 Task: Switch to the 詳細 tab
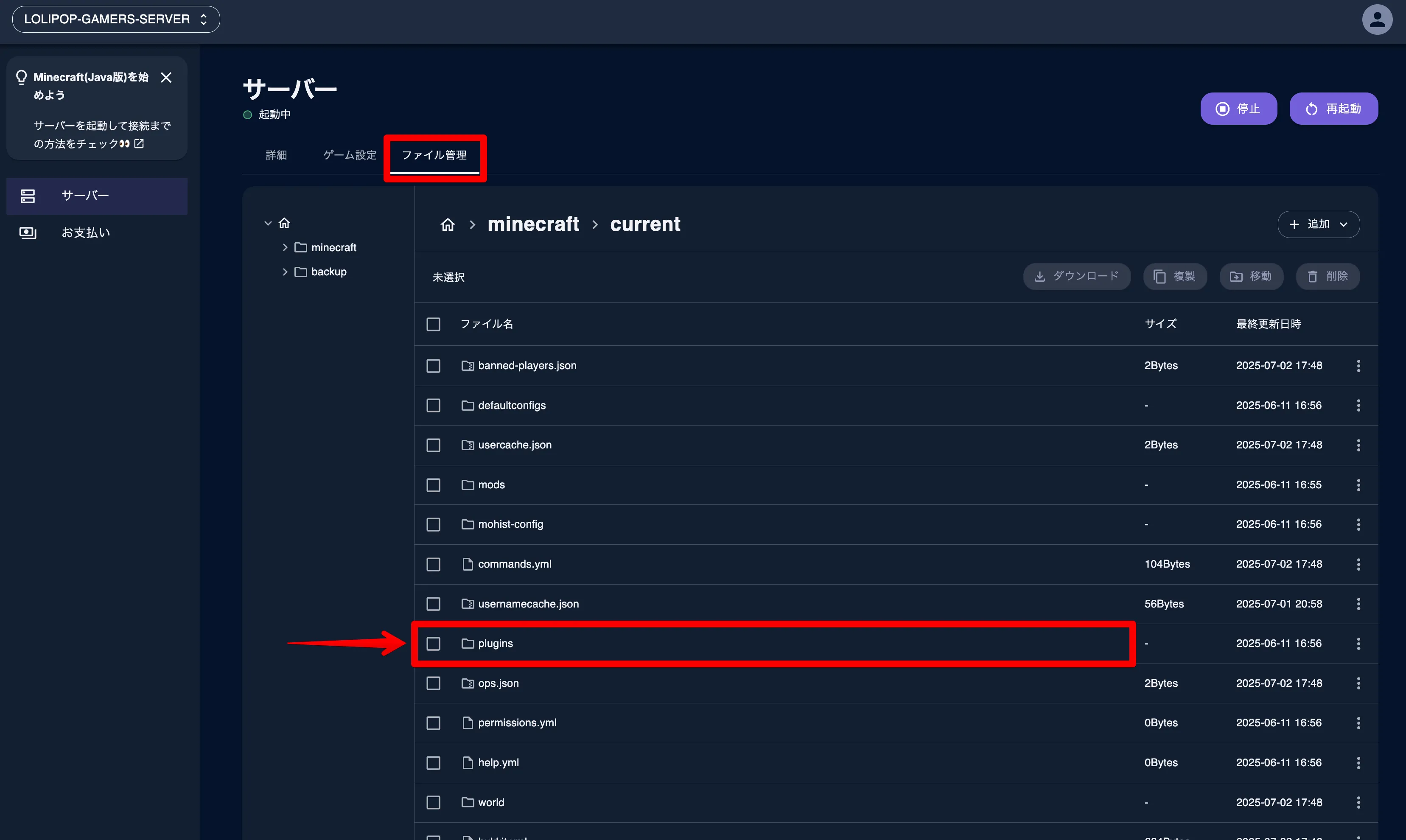point(276,155)
